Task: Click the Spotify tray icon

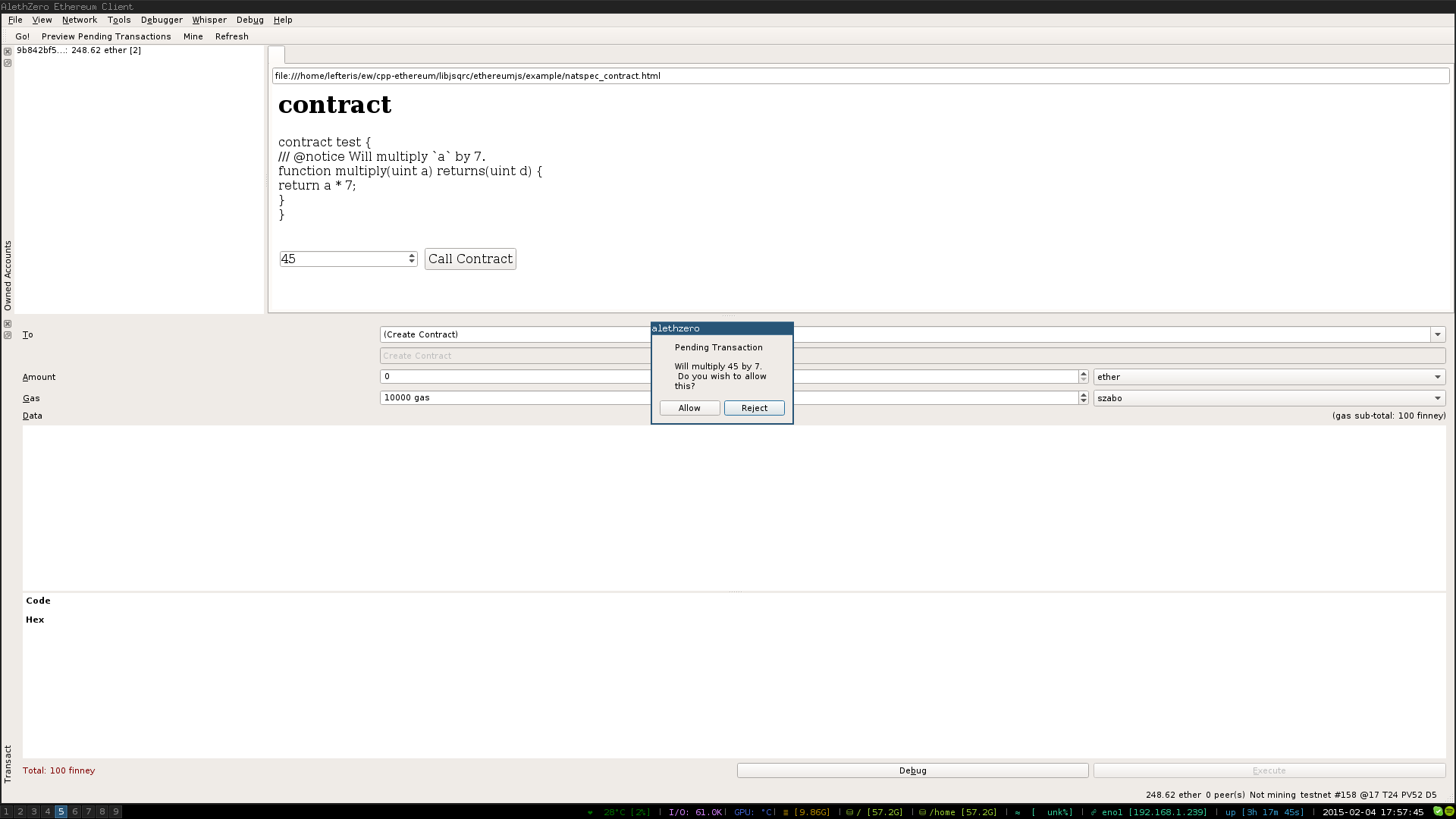Action: 1449,811
